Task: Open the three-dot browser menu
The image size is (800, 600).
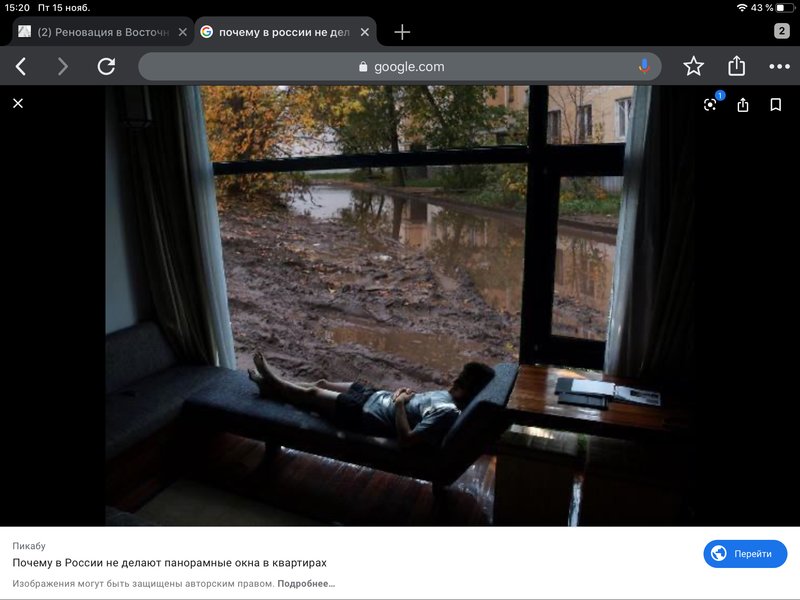Action: coord(779,67)
